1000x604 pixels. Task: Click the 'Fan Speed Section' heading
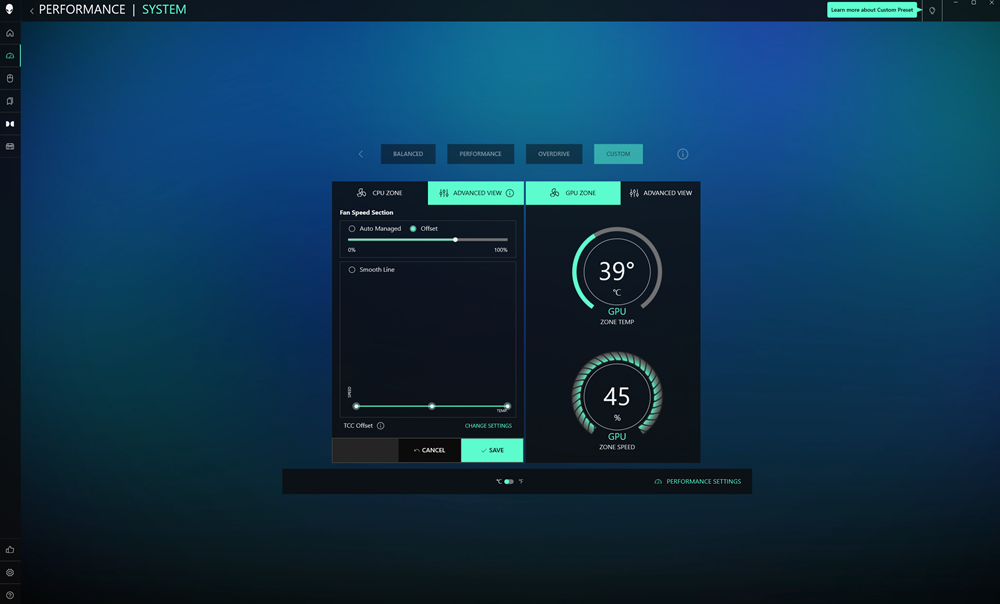366,212
